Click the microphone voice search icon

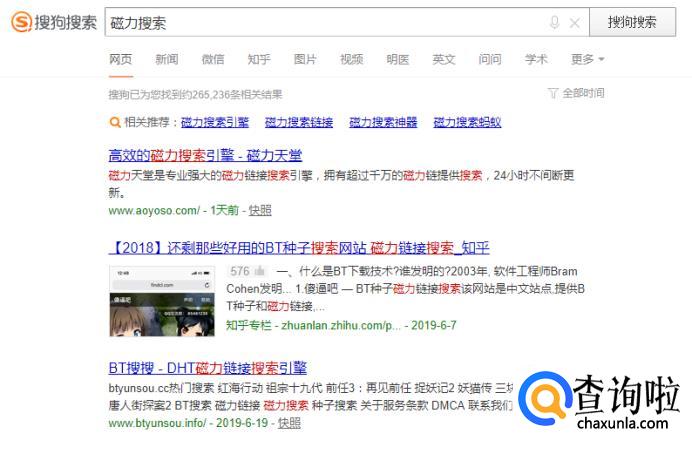[554, 23]
